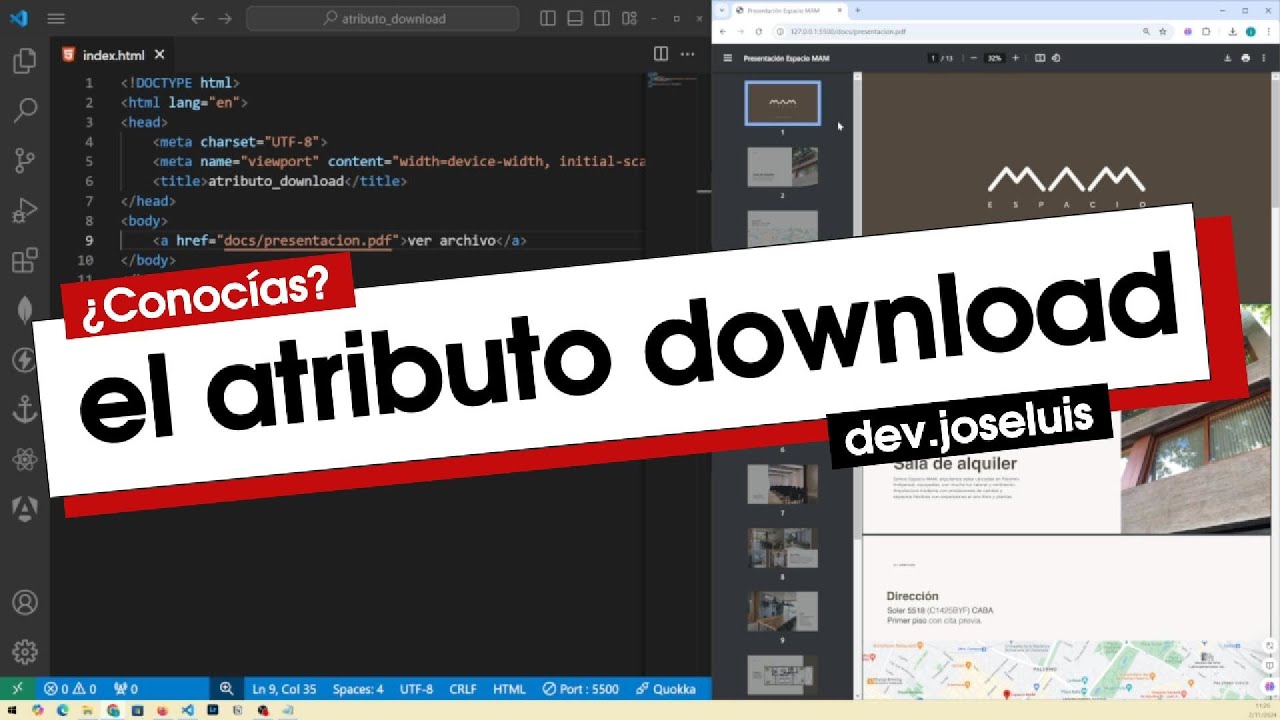
Task: Zoom in in the PDF viewer
Action: (1015, 58)
